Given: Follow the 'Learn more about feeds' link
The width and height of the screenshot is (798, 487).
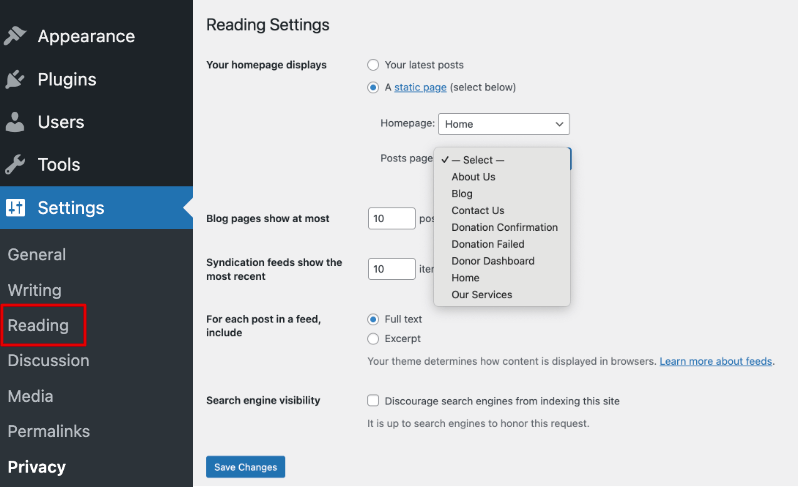Looking at the screenshot, I should 716,361.
